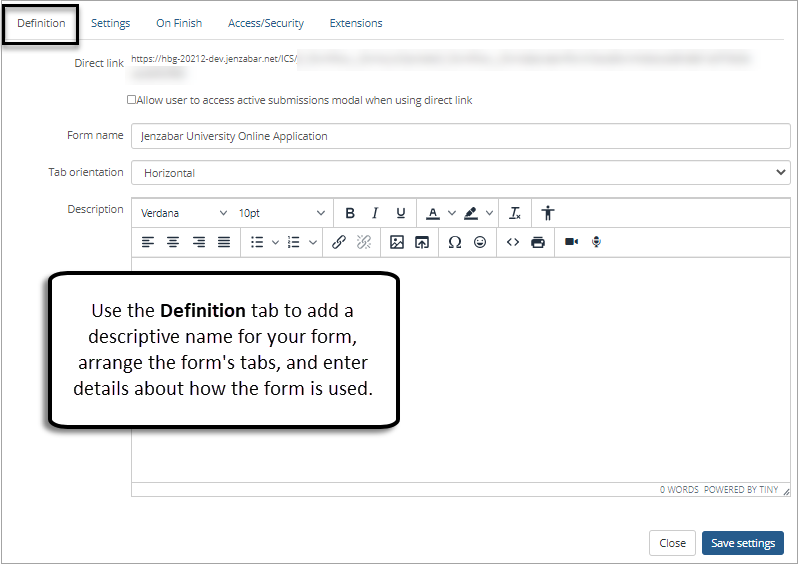Open the special character (Omega) tool

click(454, 242)
